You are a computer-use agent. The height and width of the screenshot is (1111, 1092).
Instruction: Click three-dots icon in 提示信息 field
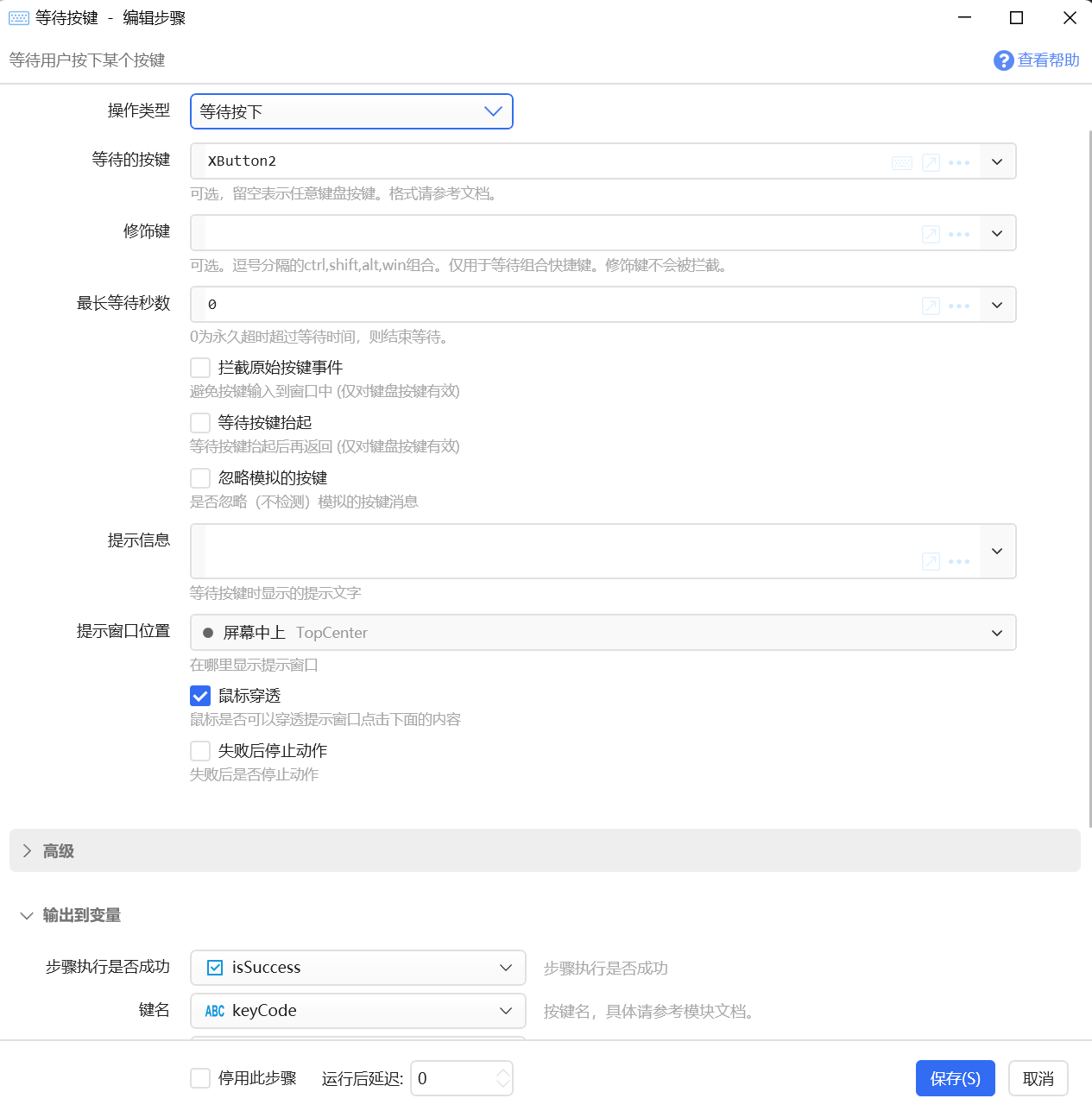pyautogui.click(x=959, y=561)
